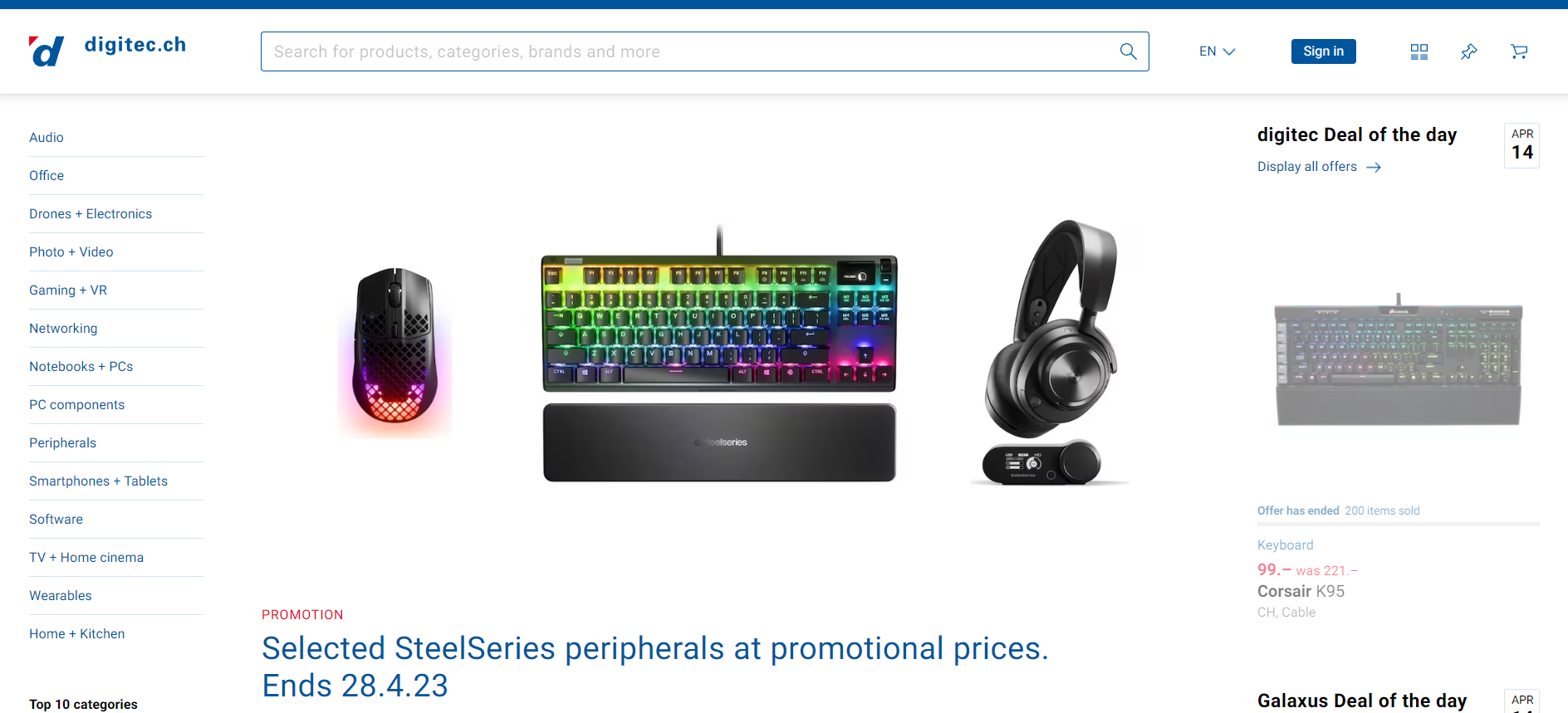Expand the EN language dropdown
Image resolution: width=1568 pixels, height=713 pixels.
[1217, 51]
